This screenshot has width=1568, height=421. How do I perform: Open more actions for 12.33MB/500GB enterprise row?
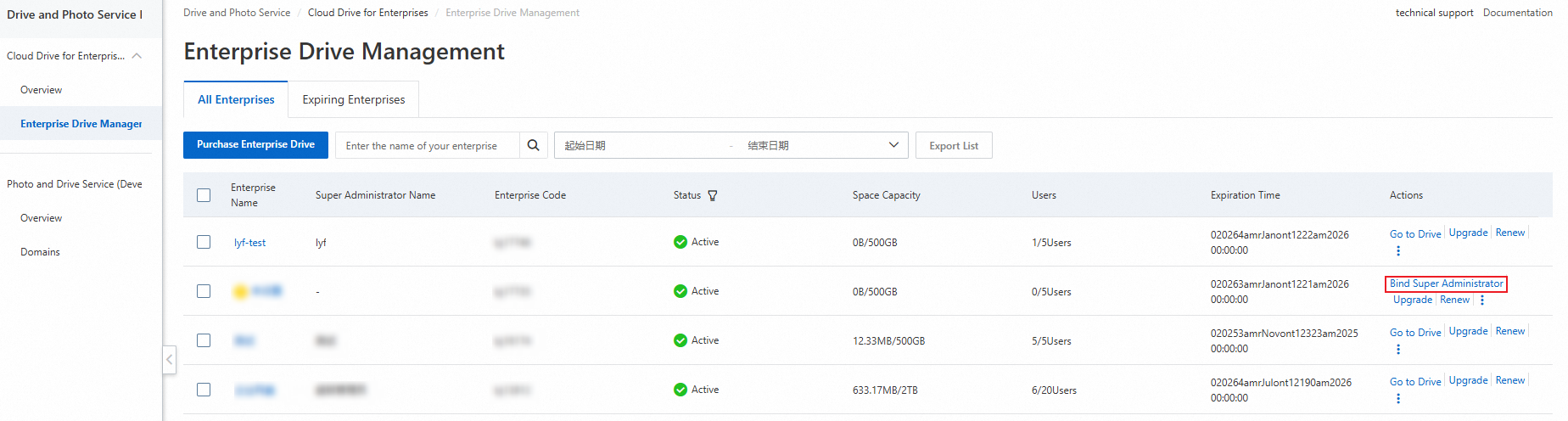(x=1398, y=349)
